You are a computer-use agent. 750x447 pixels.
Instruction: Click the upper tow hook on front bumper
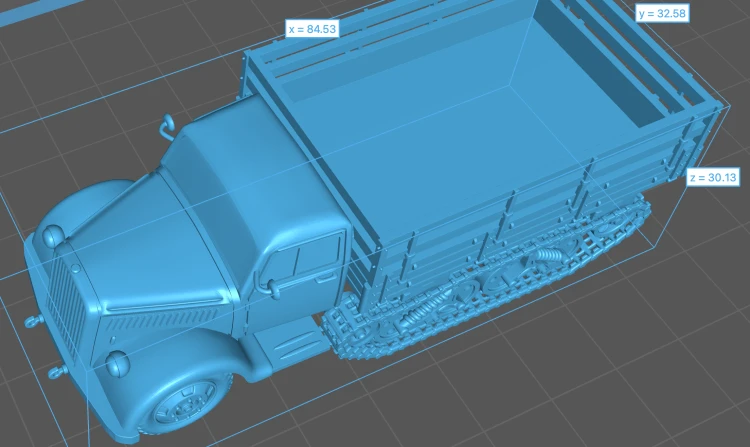(33, 321)
